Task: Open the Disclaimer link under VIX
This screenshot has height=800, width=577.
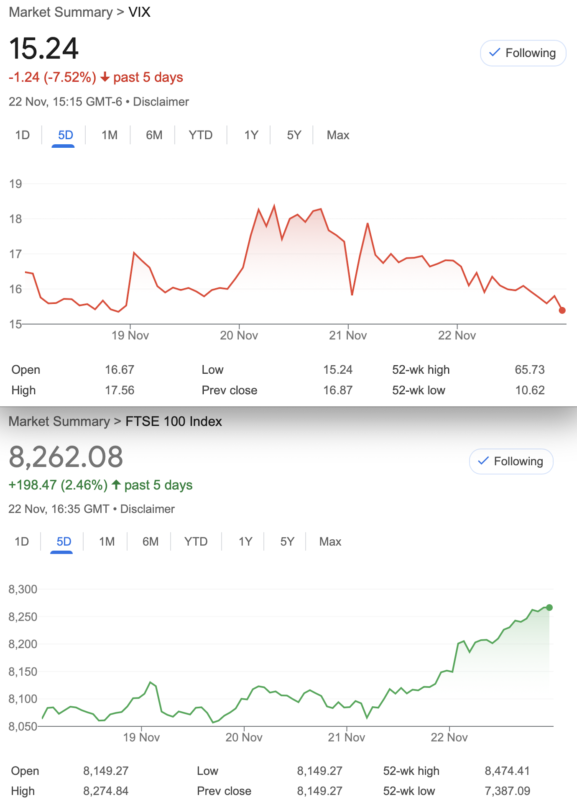Action: pyautogui.click(x=161, y=102)
